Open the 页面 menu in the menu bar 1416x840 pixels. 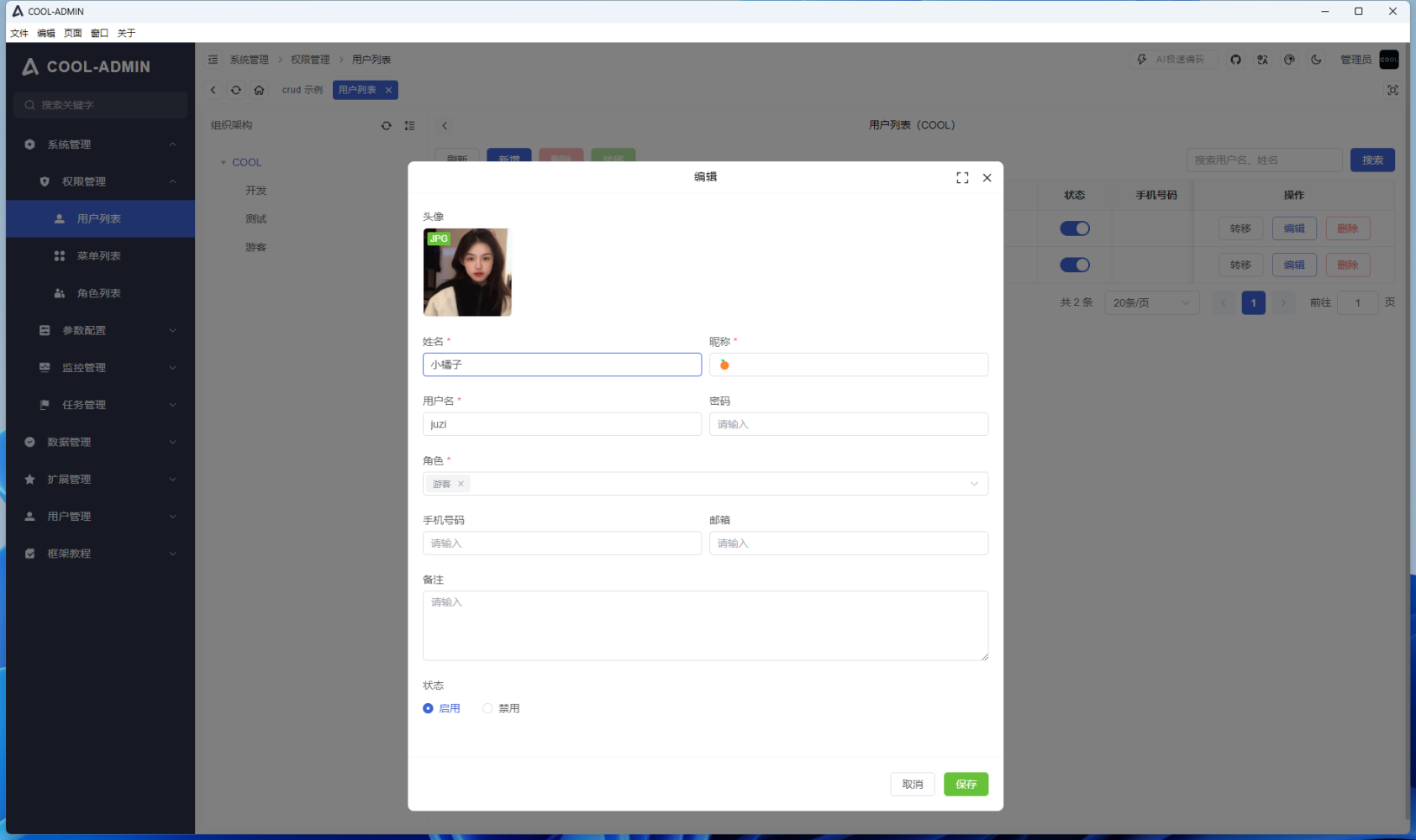click(x=72, y=33)
